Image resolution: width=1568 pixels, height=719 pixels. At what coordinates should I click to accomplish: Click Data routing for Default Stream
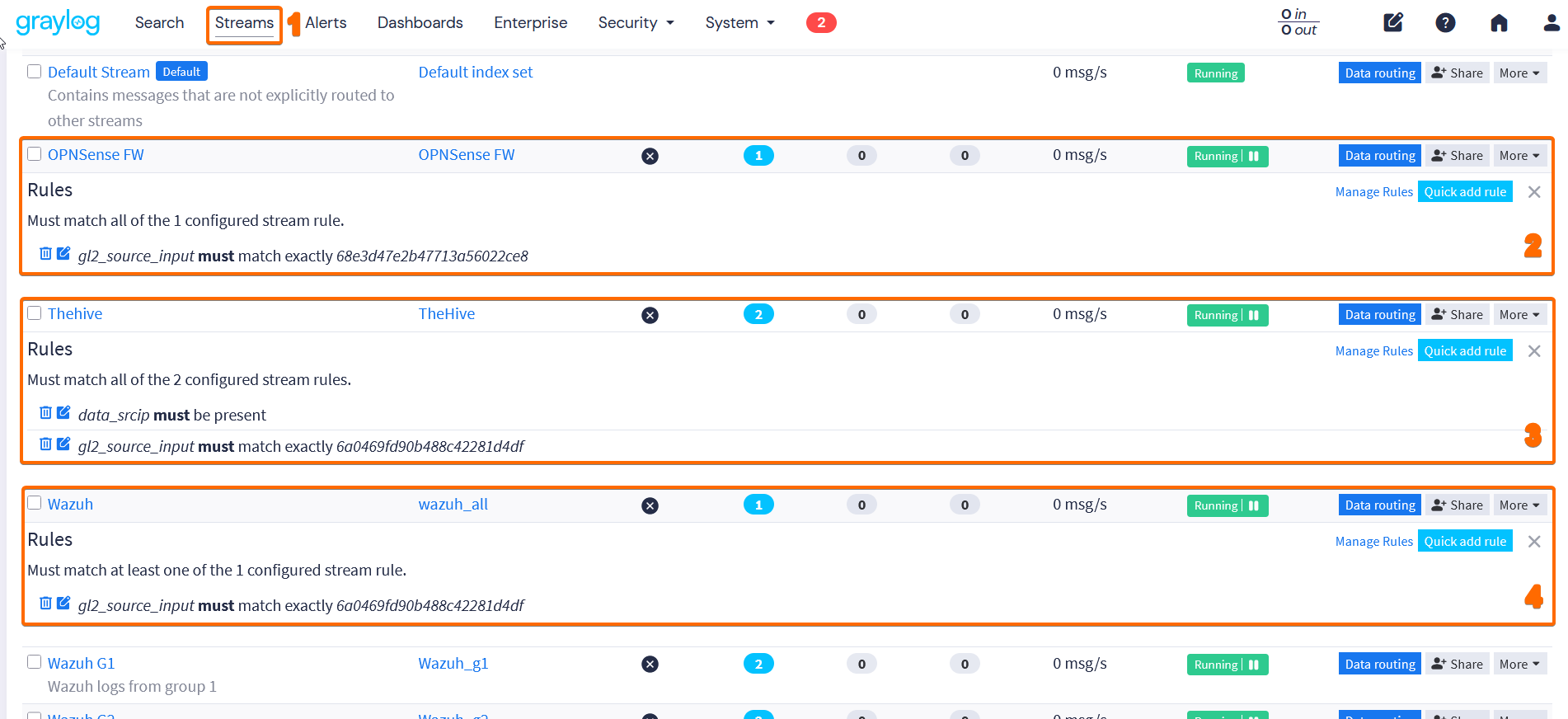coord(1380,73)
